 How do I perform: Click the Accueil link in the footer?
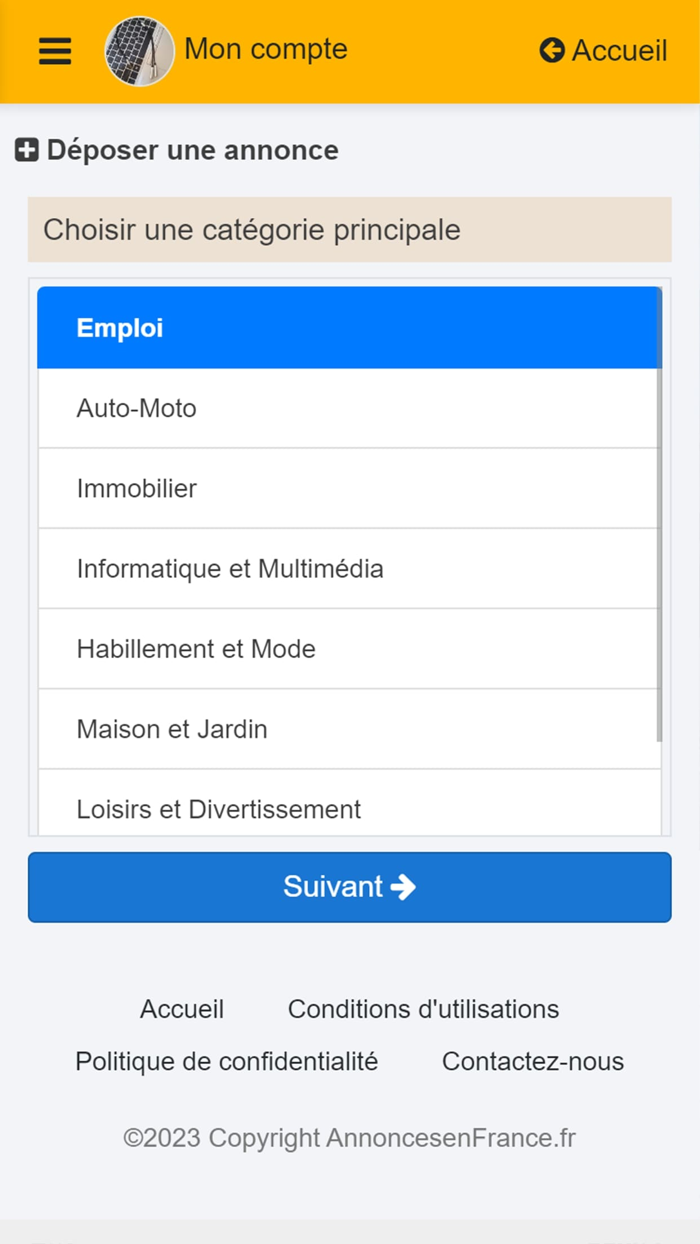pos(182,1010)
